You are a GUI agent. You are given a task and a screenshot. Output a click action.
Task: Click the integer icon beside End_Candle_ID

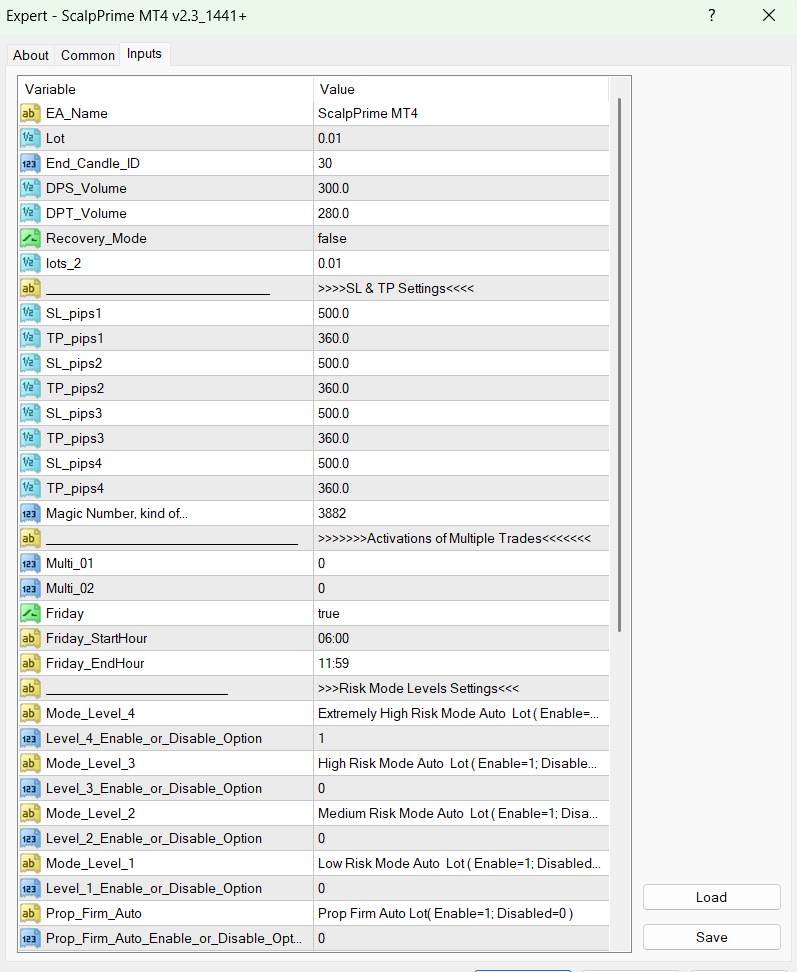click(30, 163)
